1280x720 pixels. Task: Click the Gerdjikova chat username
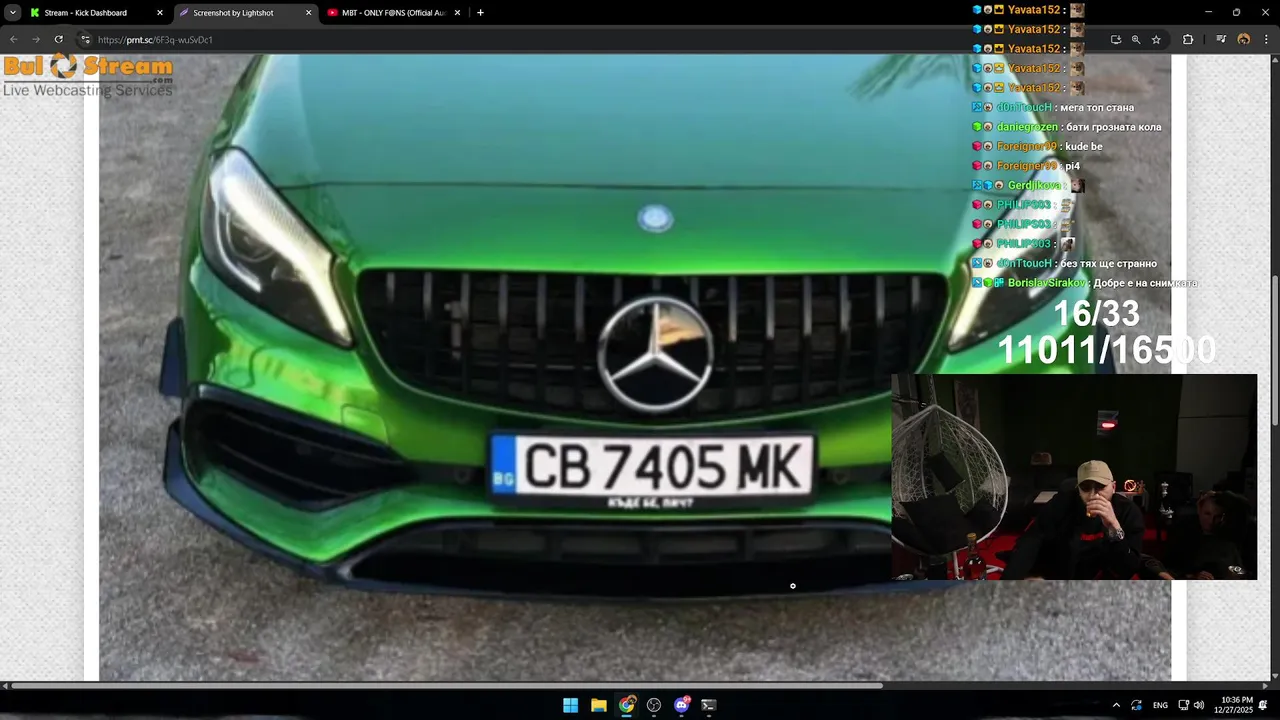[x=1034, y=185]
